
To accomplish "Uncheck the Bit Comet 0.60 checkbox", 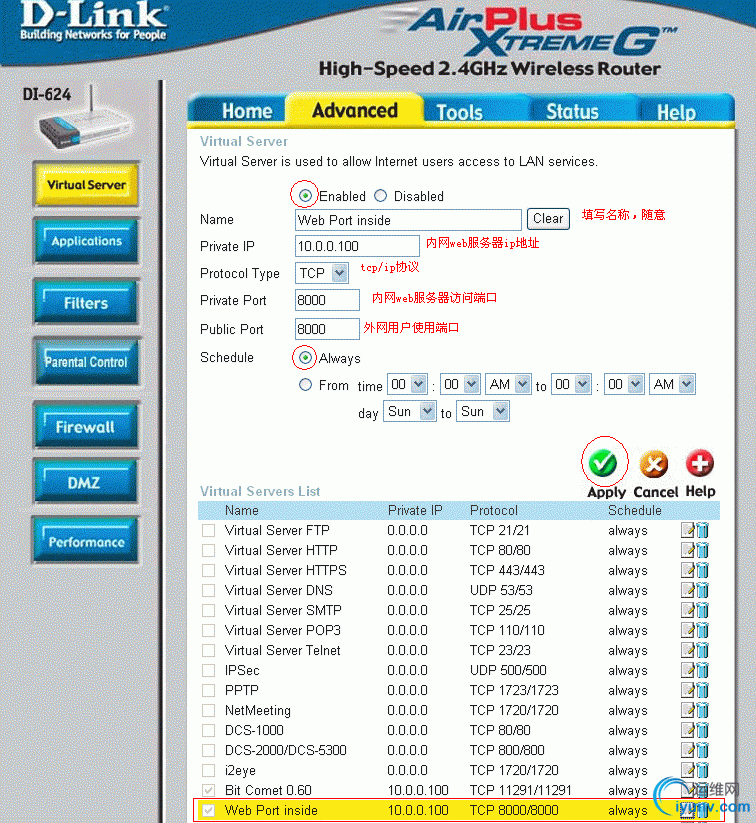I will pos(208,790).
